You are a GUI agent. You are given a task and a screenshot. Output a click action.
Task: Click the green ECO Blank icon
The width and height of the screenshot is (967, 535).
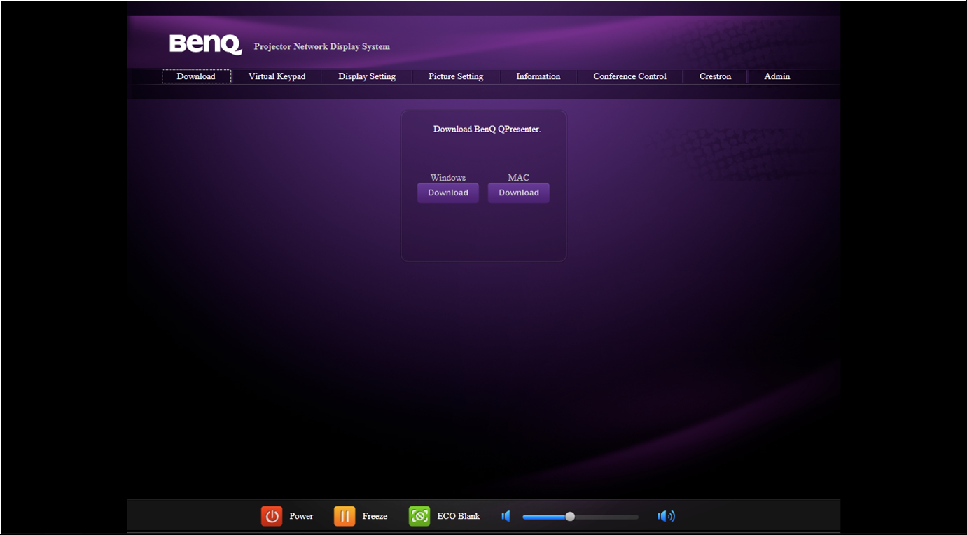(419, 516)
